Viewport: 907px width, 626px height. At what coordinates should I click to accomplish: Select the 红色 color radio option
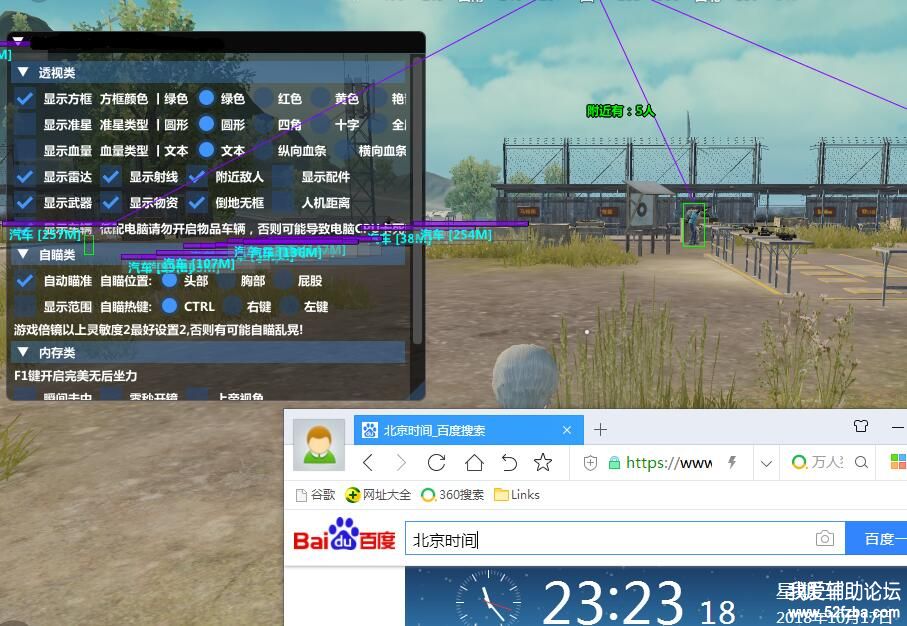264,98
